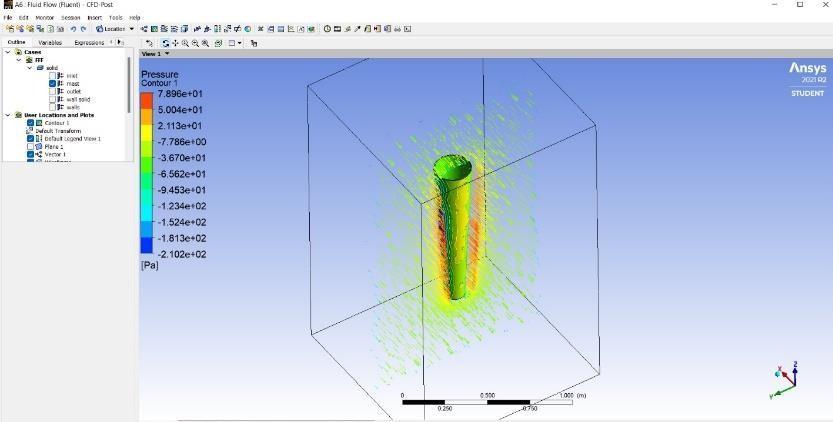Open the viewport layout dropdown arrow
The height and width of the screenshot is (422, 833).
(240, 43)
